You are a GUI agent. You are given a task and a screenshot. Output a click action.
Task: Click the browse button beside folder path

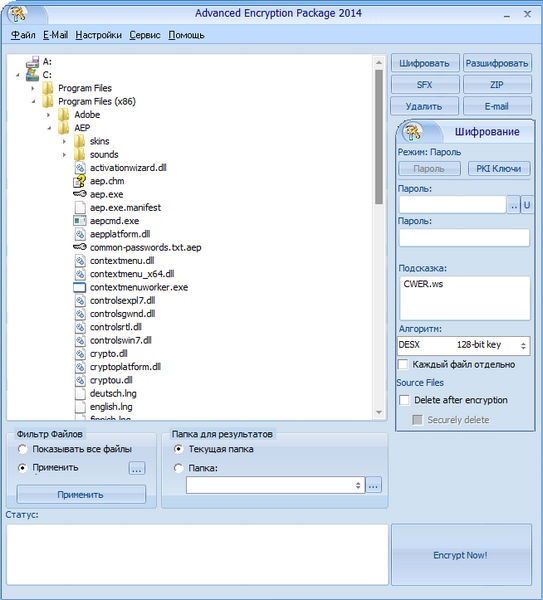(x=373, y=486)
